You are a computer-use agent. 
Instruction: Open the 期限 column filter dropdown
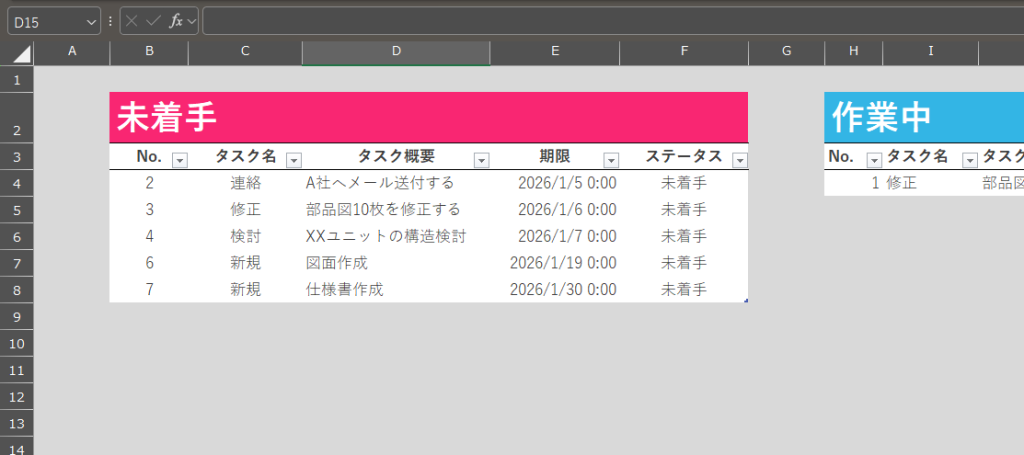[611, 160]
